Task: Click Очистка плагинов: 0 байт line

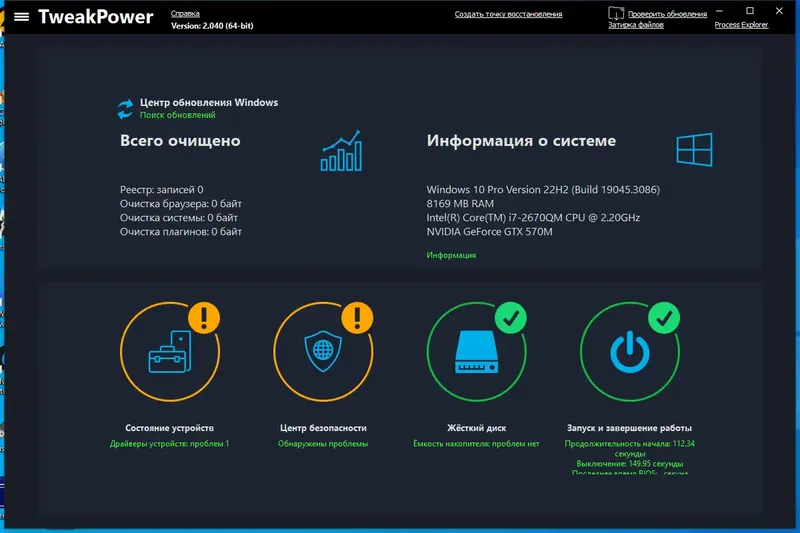Action: [x=181, y=232]
